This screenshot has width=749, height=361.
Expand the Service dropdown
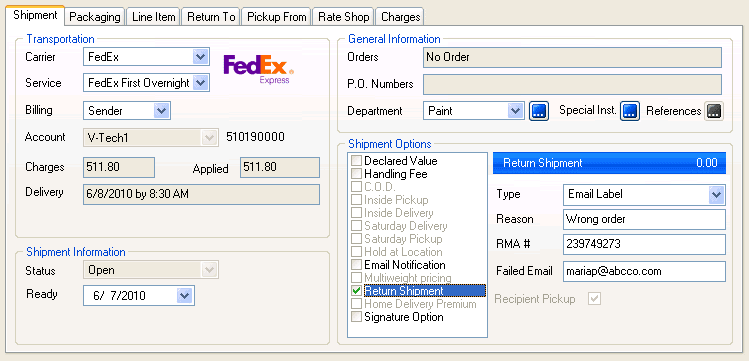[x=201, y=83]
